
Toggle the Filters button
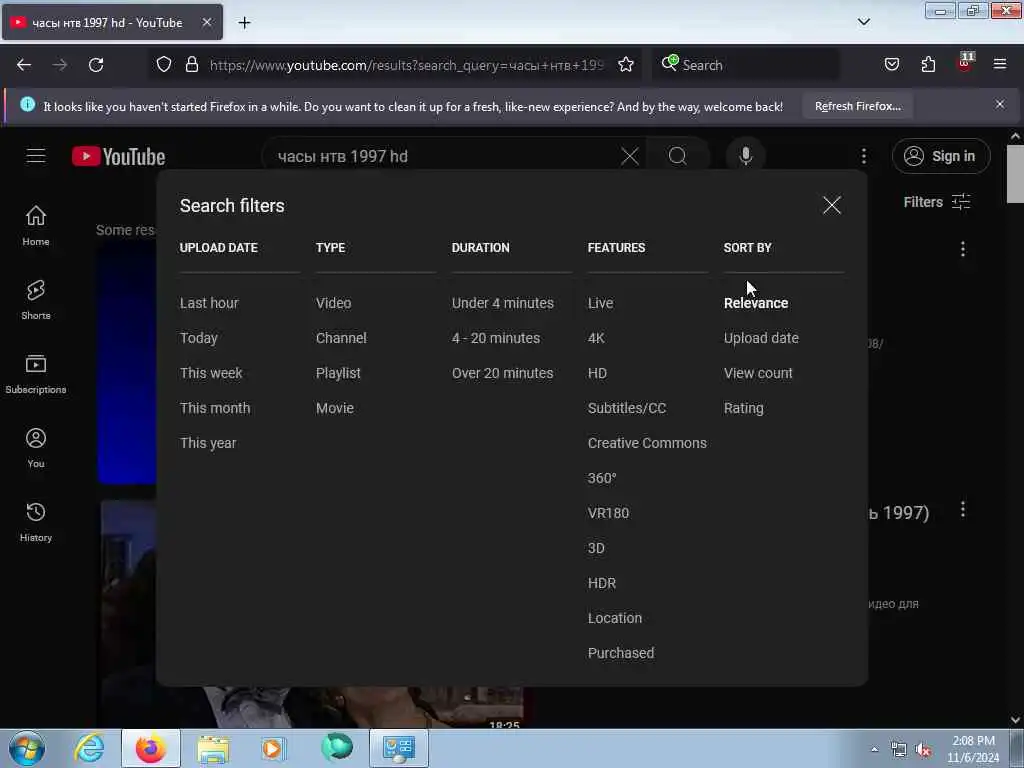click(936, 202)
